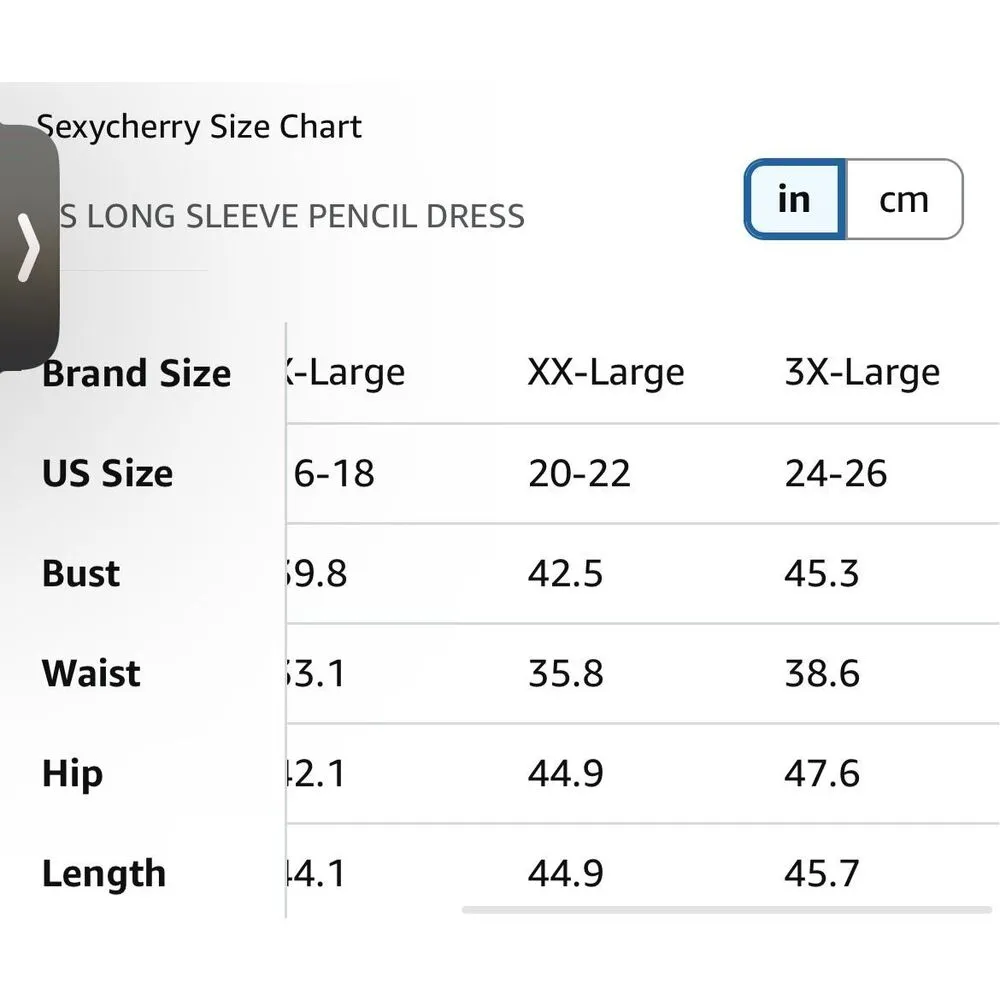Click the 44.9 length value for XX-Large
Viewport: 1000px width, 1000px height.
568,873
